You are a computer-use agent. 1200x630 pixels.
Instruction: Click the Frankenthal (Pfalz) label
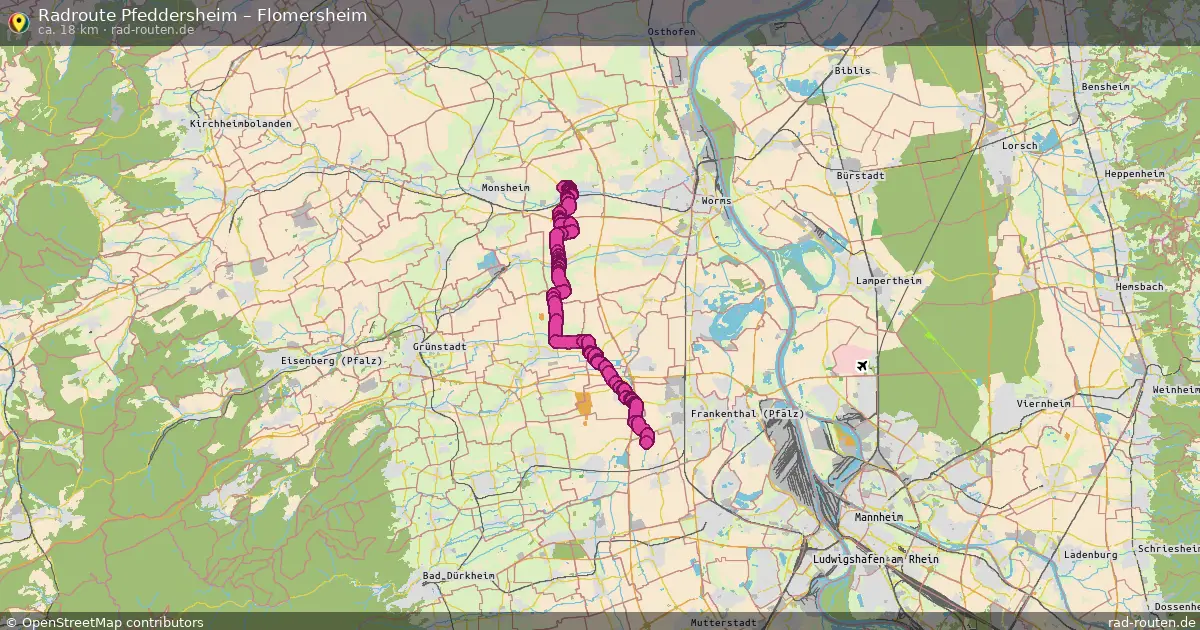pyautogui.click(x=748, y=413)
